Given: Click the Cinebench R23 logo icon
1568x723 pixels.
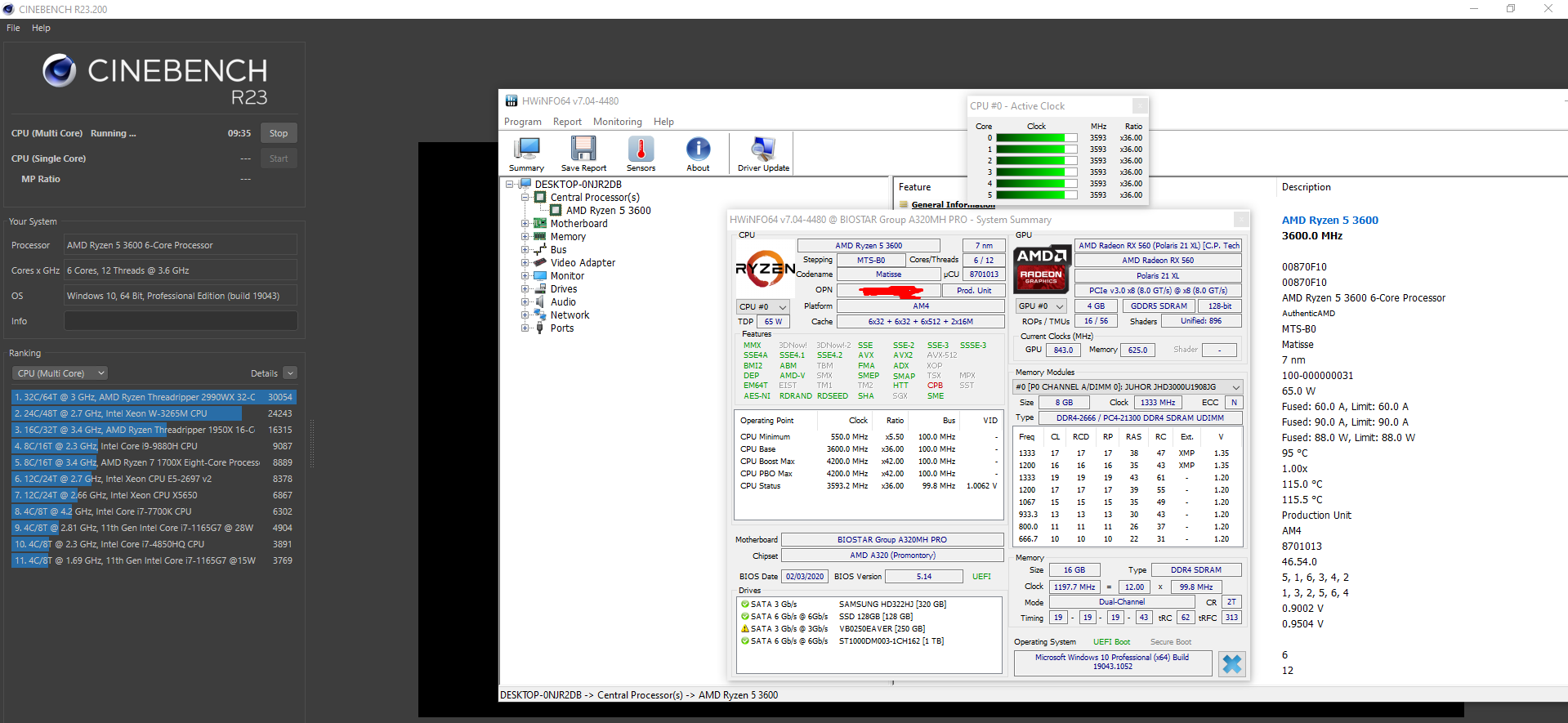Looking at the screenshot, I should (60, 71).
